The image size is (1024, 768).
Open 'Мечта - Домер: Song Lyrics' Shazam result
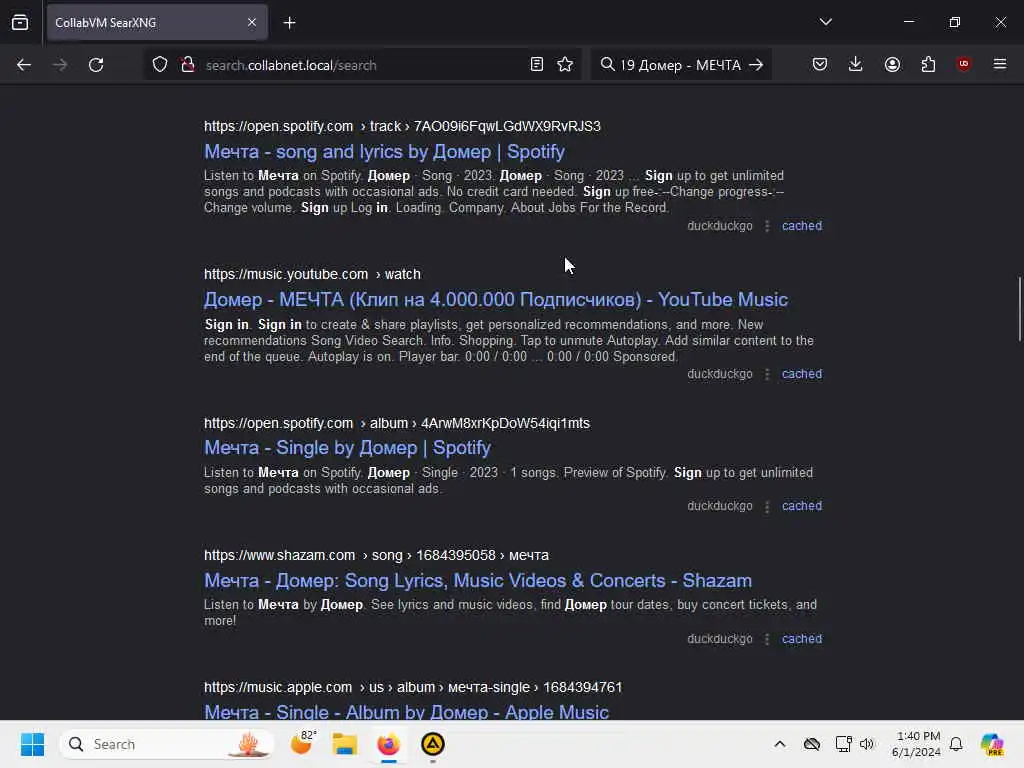478,581
